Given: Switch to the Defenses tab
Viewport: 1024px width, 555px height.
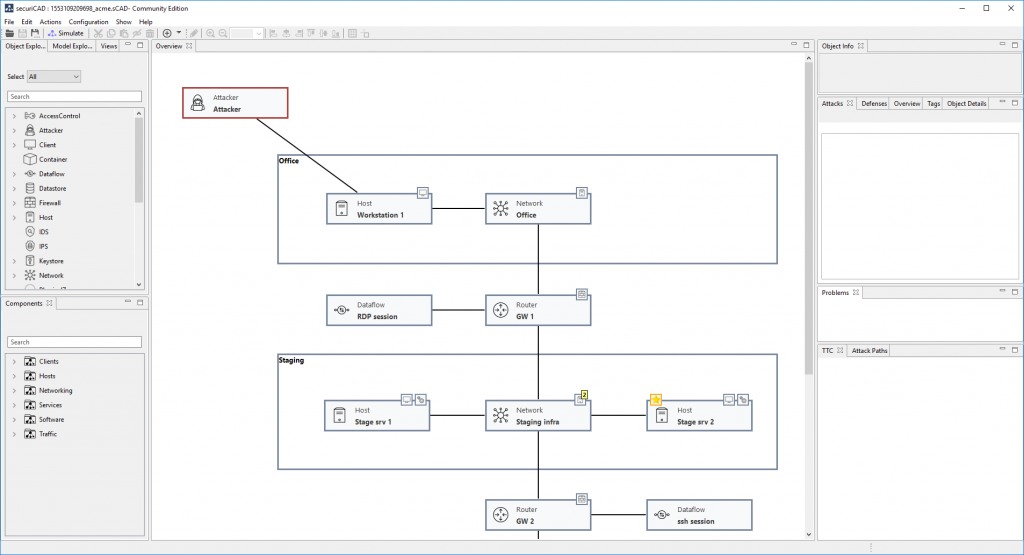Looking at the screenshot, I should pos(874,103).
